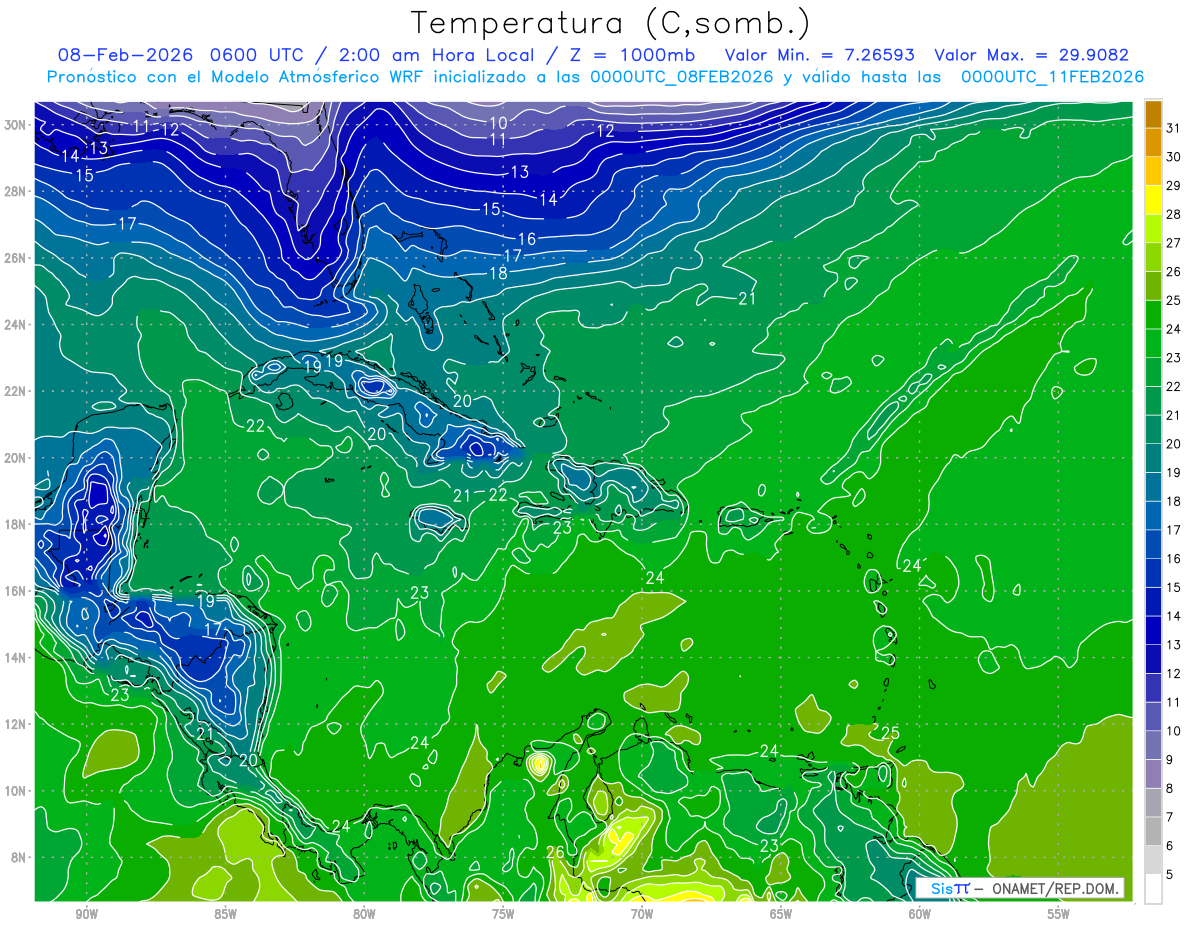Screen dimensions: 1200x927
Task: Click the 90W longitude axis label
Action: [86, 914]
